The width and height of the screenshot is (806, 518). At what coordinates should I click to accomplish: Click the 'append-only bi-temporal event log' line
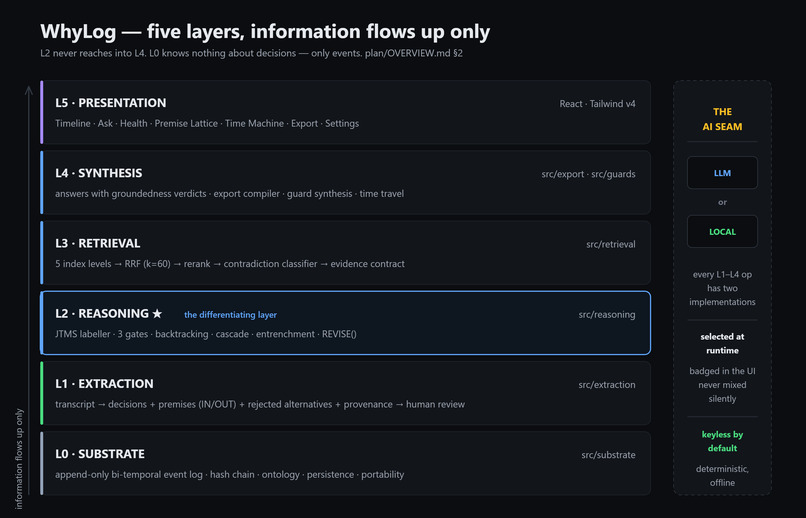click(229, 474)
